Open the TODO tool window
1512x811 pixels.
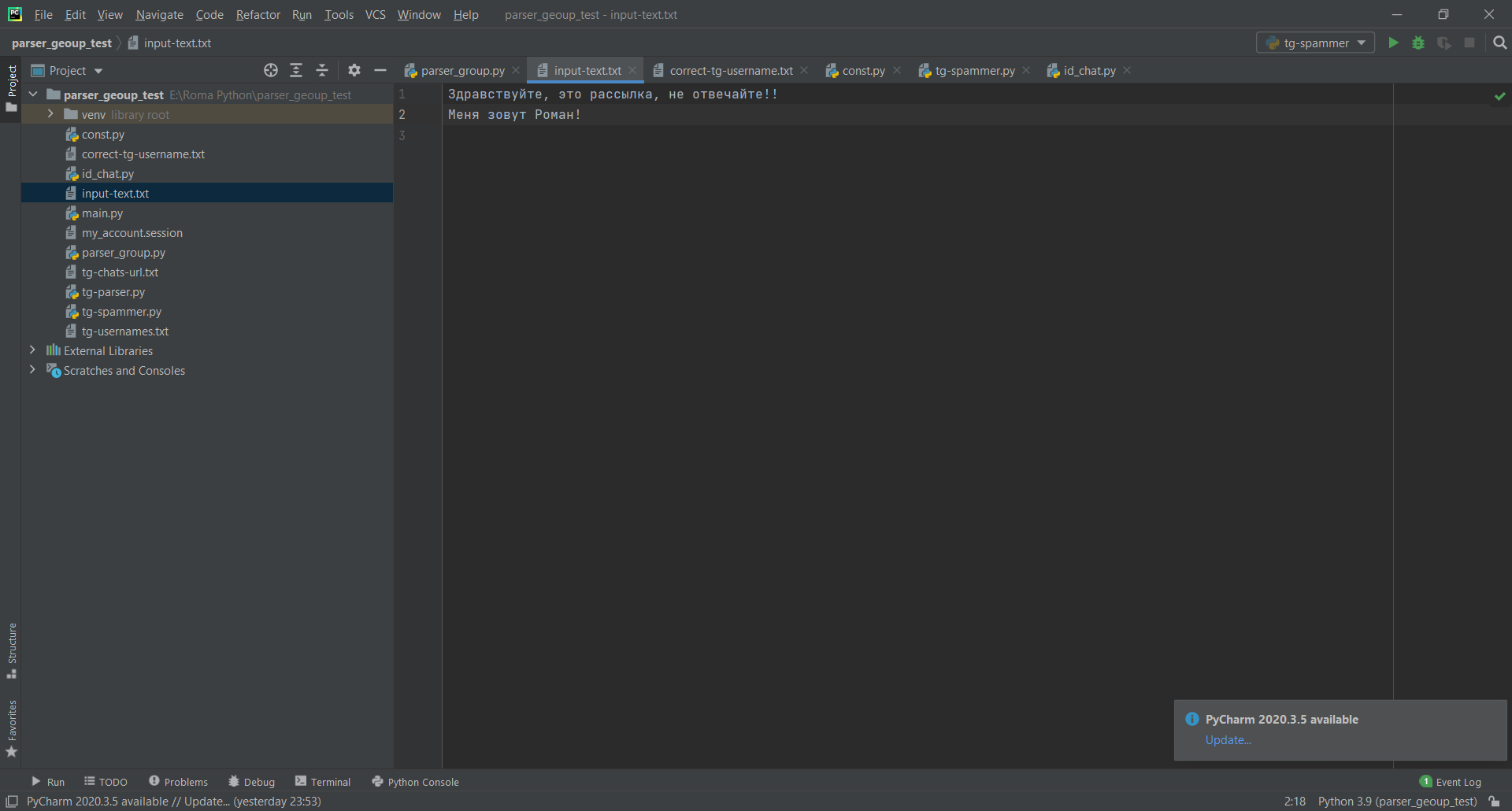(106, 782)
